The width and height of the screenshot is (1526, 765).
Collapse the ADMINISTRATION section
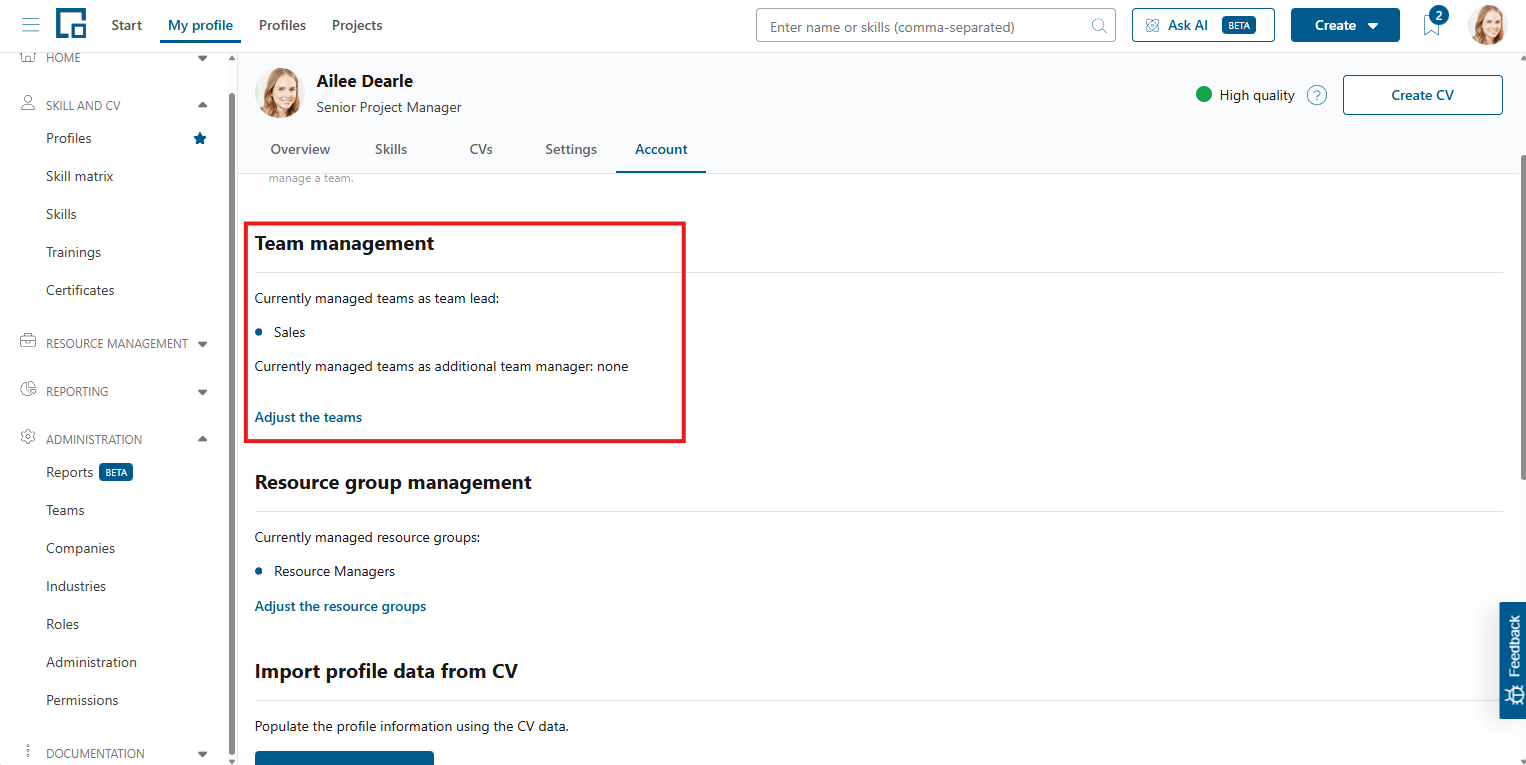(x=203, y=439)
